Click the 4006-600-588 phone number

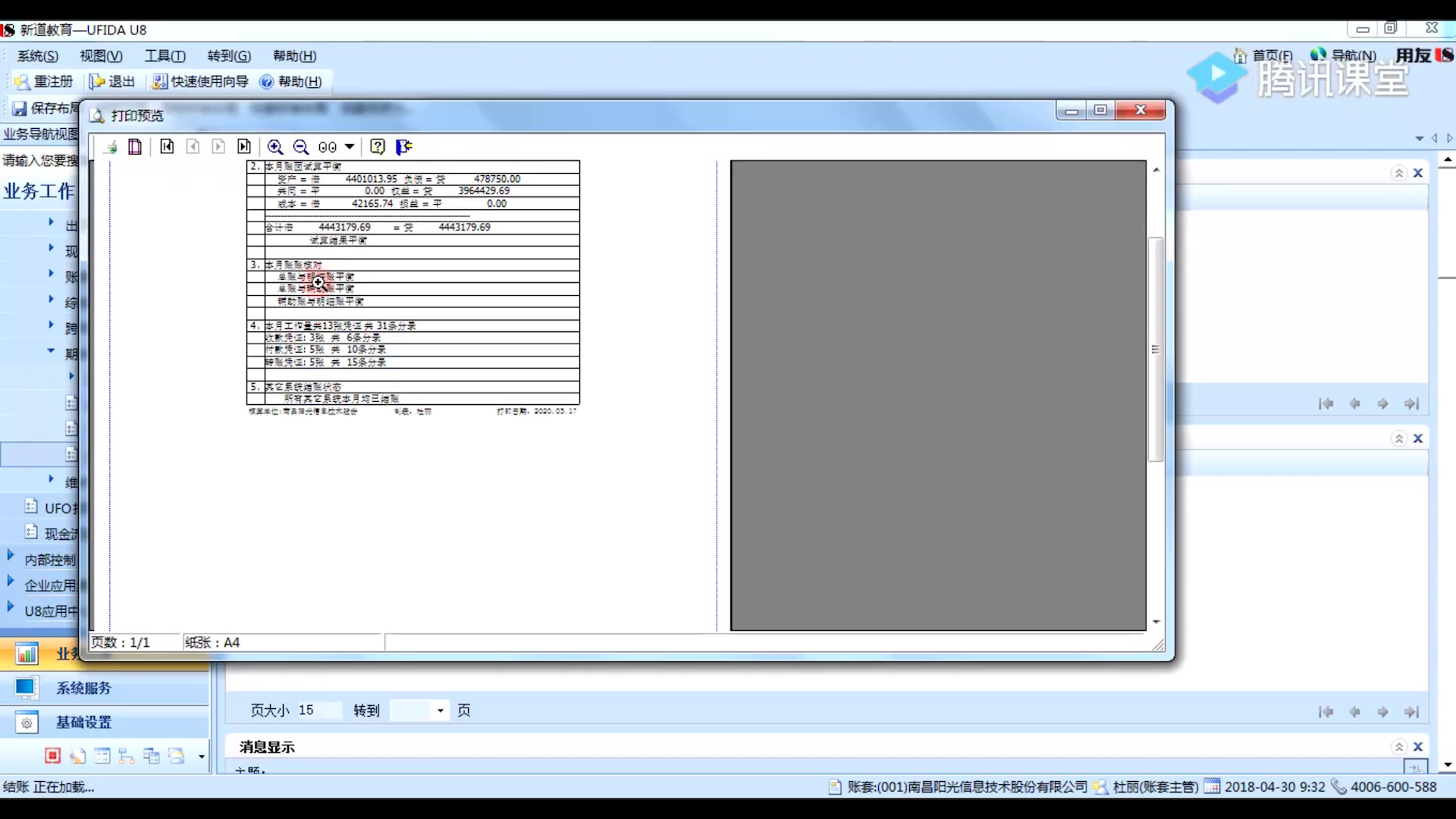tap(1393, 787)
